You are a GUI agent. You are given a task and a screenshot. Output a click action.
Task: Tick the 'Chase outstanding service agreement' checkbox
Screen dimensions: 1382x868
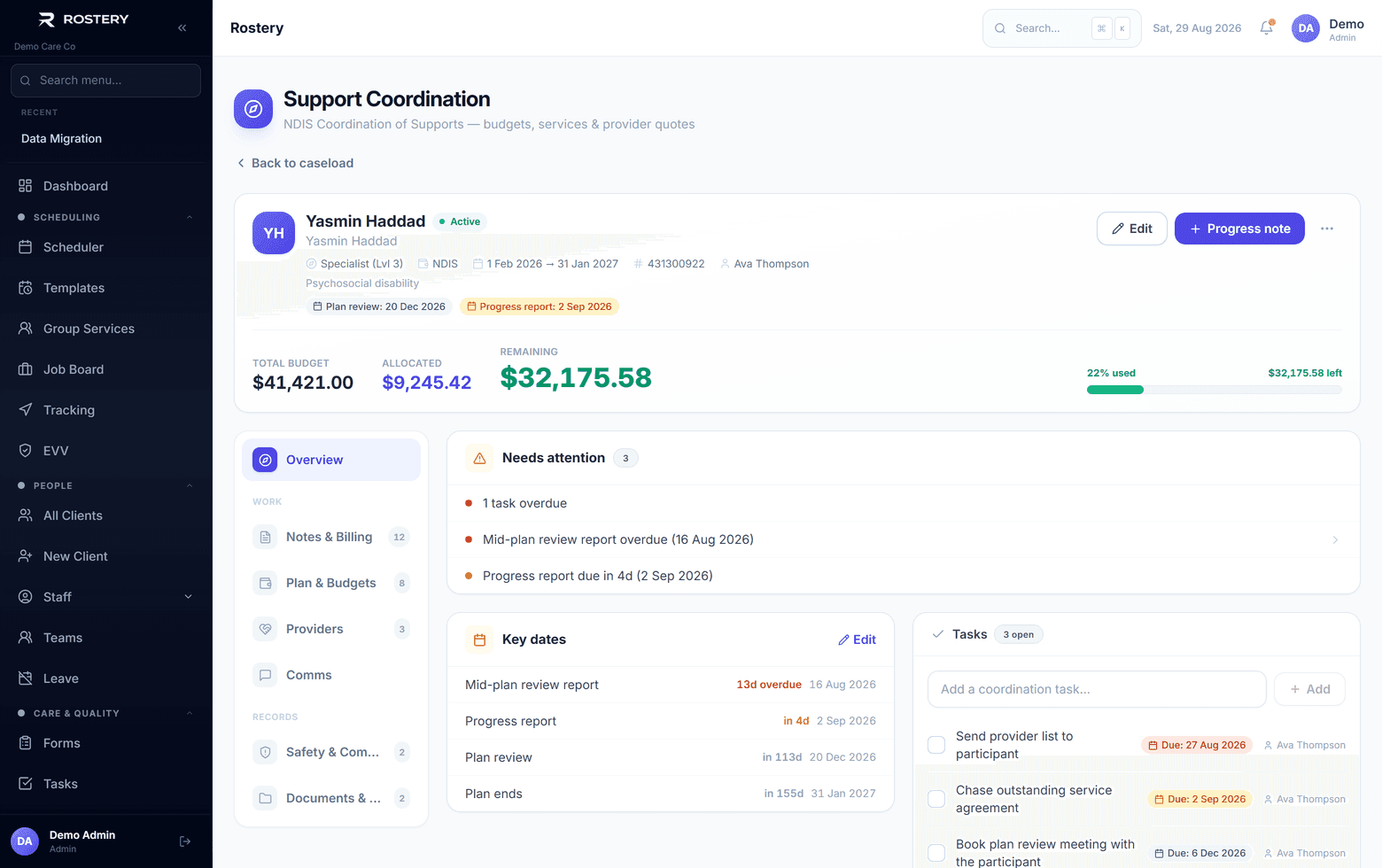[x=936, y=799]
